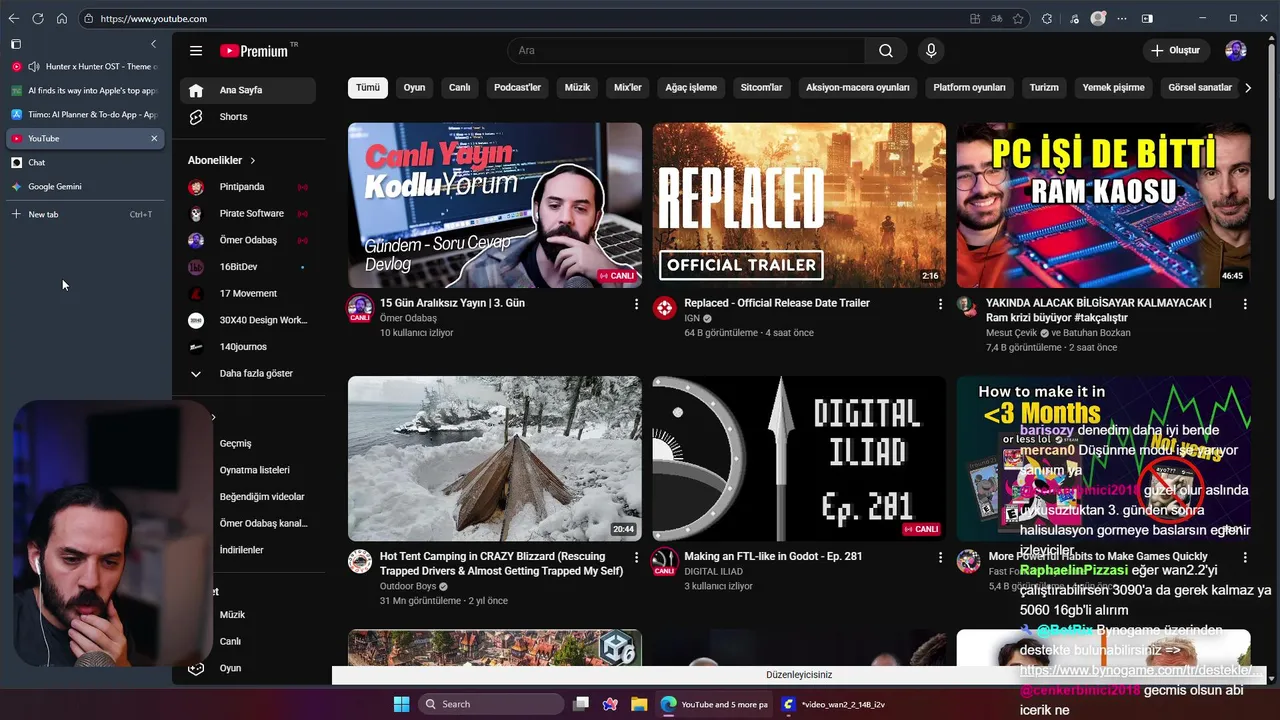Open the YouTube guide hamburger menu
This screenshot has width=1280, height=720.
[x=196, y=51]
